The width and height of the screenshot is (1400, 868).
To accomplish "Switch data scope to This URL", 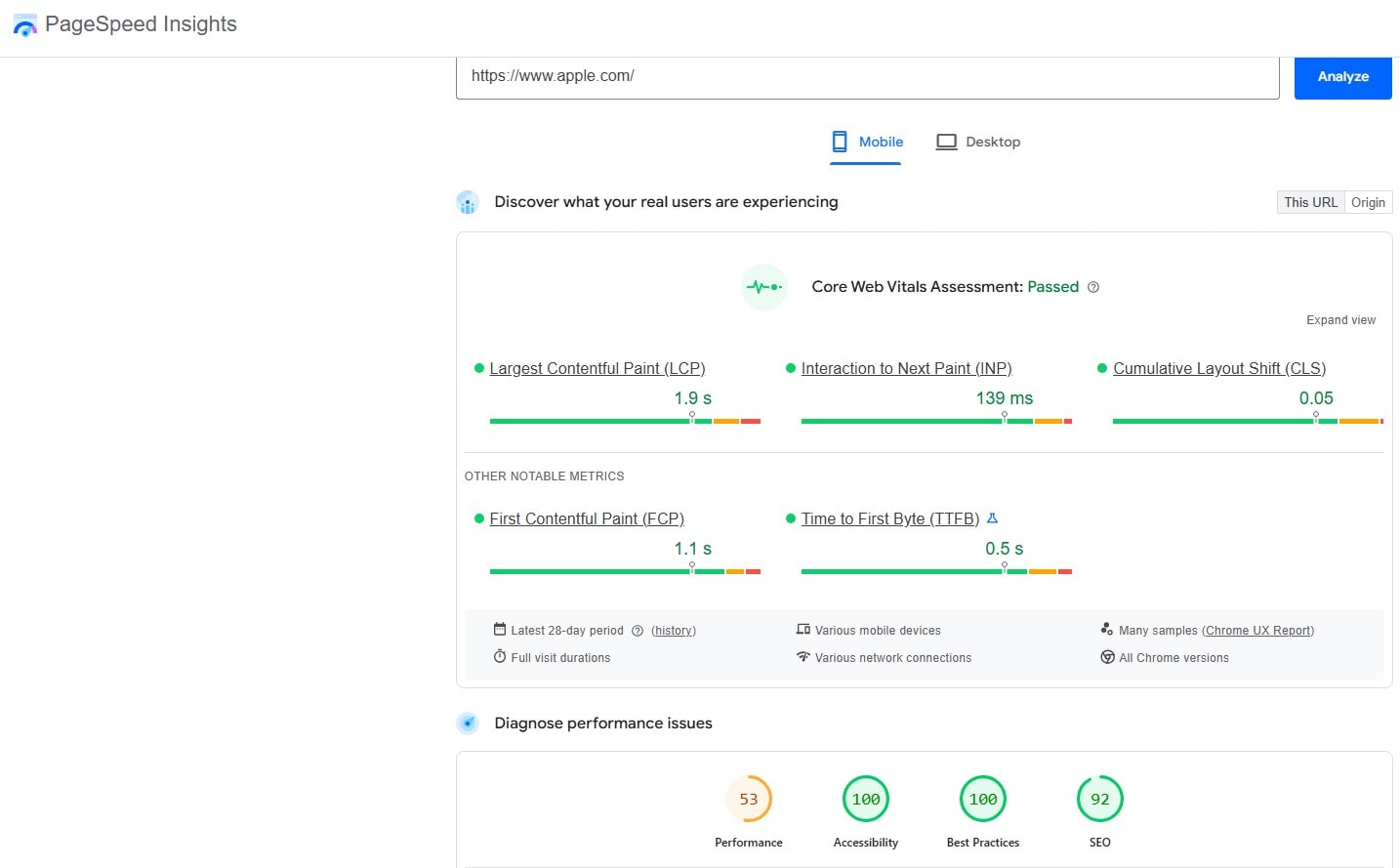I will tap(1310, 202).
